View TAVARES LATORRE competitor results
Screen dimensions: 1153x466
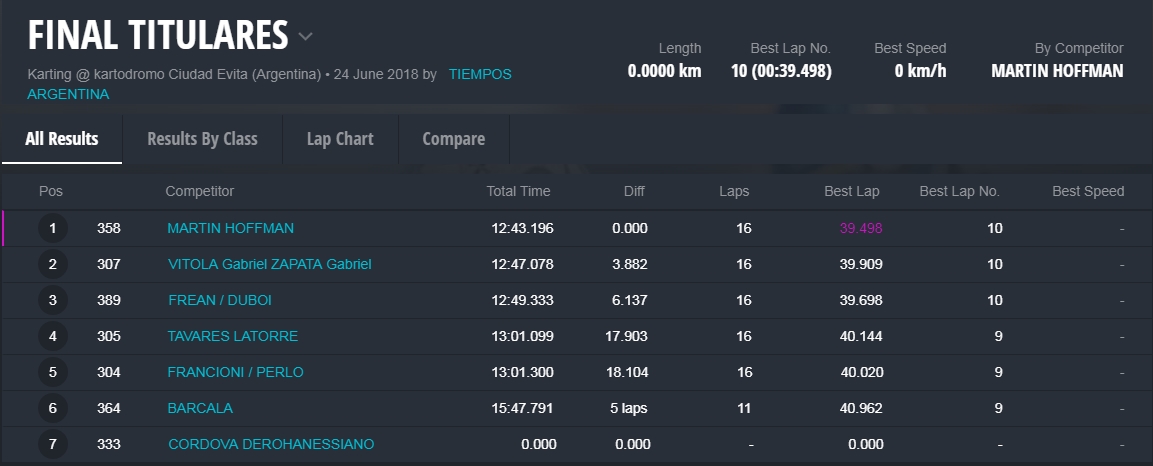pos(232,336)
